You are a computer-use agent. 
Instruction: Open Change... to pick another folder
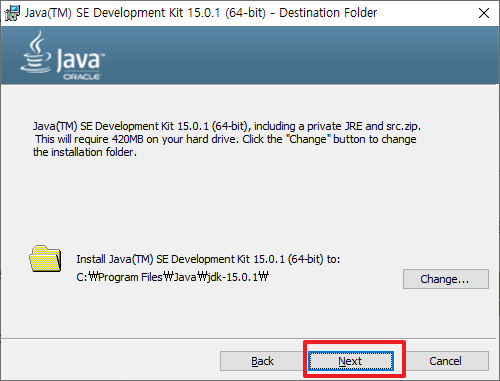[x=446, y=279]
